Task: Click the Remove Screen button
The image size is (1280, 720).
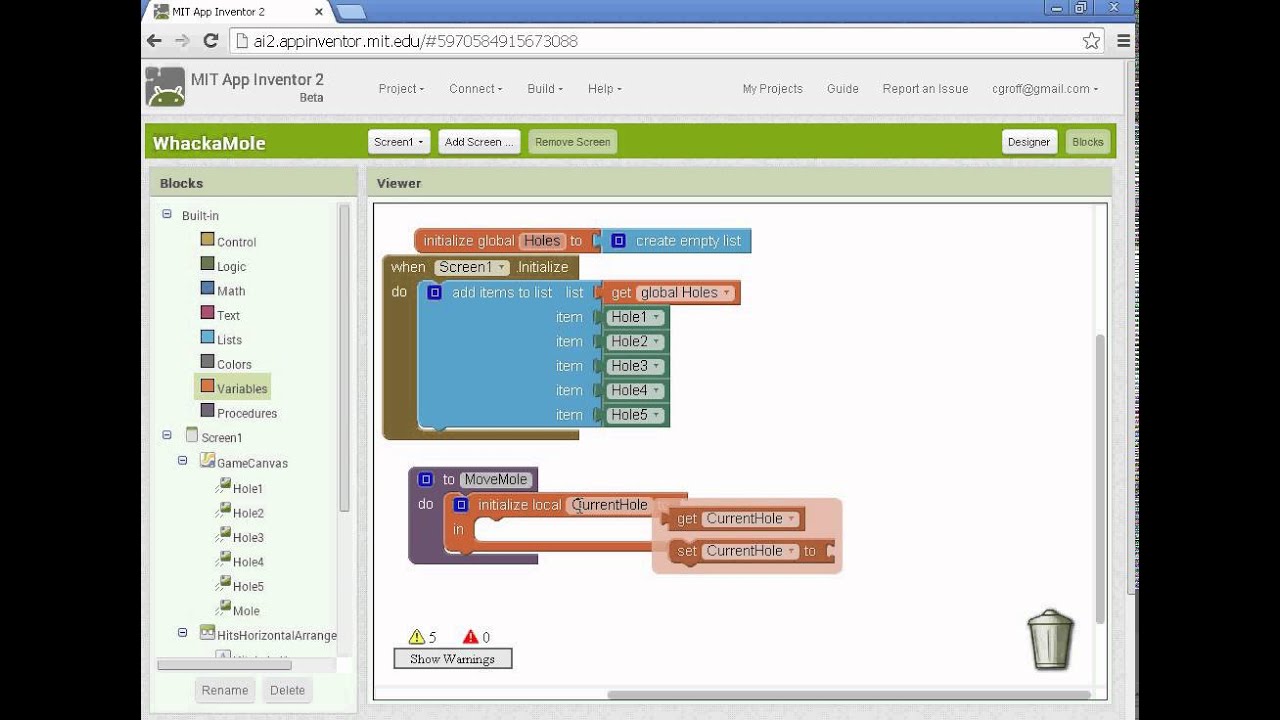Action: click(572, 142)
